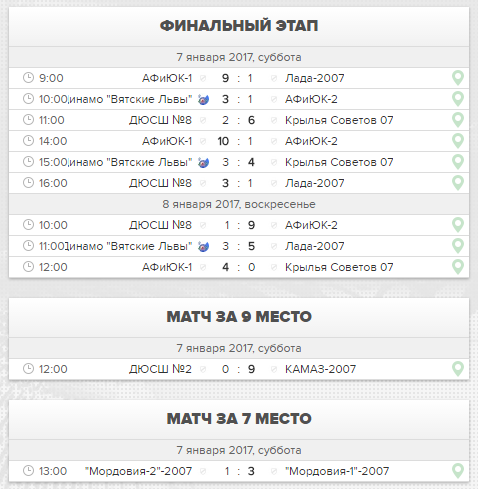The image size is (478, 489).
Task: Open КАМАЗ-2007 team link
Action: [x=320, y=369]
